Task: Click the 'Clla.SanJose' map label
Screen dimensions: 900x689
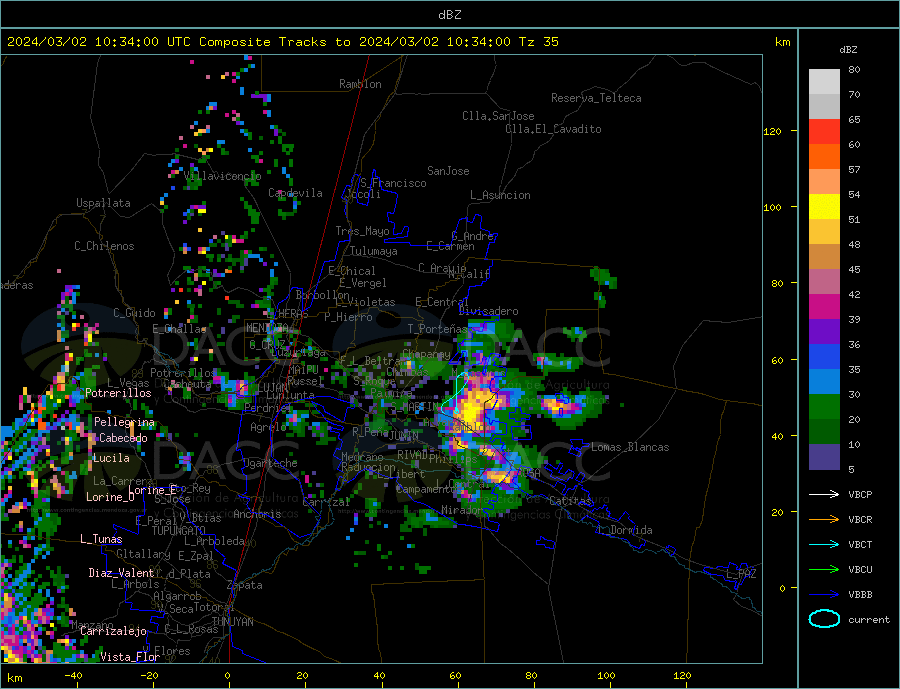Action: click(x=498, y=116)
